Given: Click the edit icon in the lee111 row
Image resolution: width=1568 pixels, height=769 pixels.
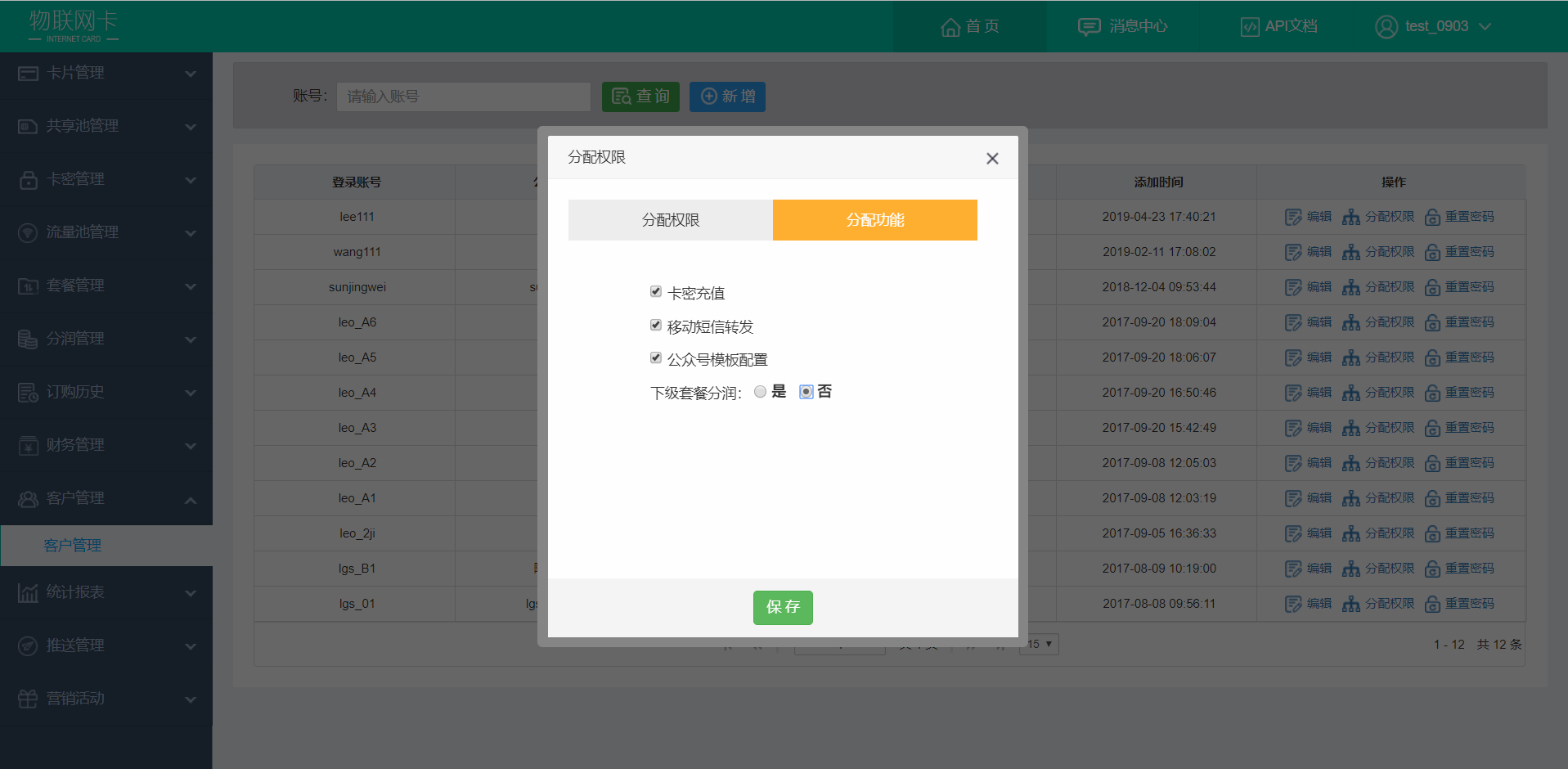Looking at the screenshot, I should [1293, 217].
